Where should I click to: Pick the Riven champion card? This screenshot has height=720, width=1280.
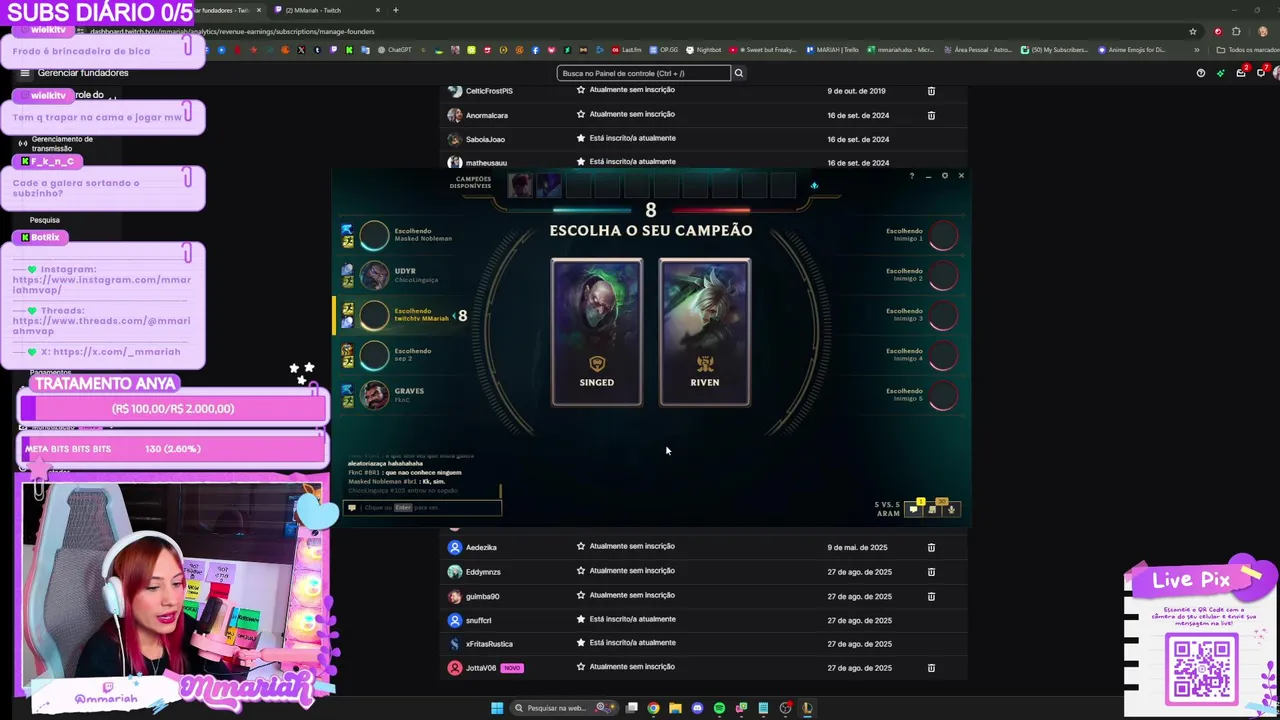[x=705, y=332]
